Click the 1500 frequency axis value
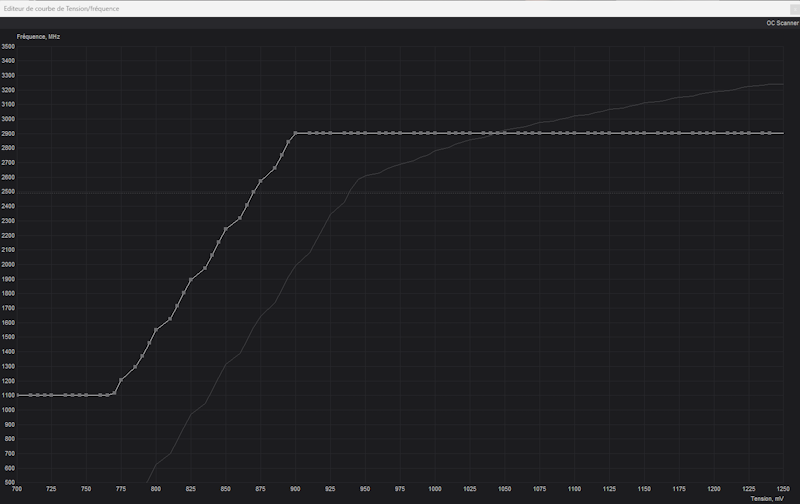The width and height of the screenshot is (800, 504). tap(8, 337)
